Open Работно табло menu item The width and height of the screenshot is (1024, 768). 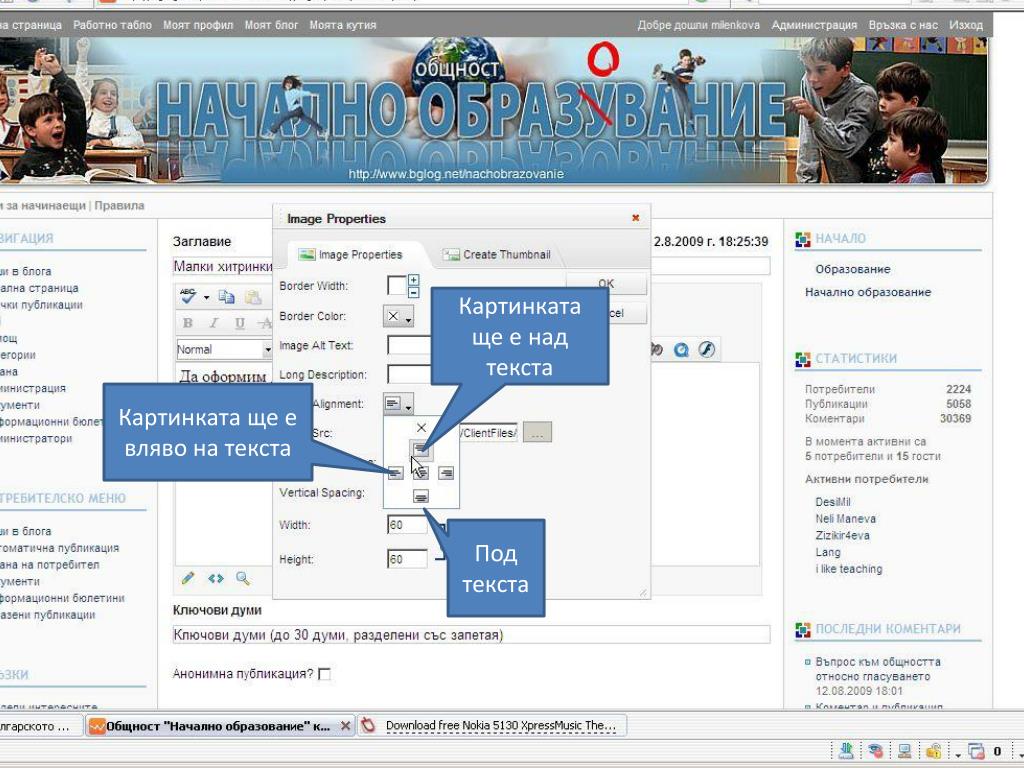112,25
